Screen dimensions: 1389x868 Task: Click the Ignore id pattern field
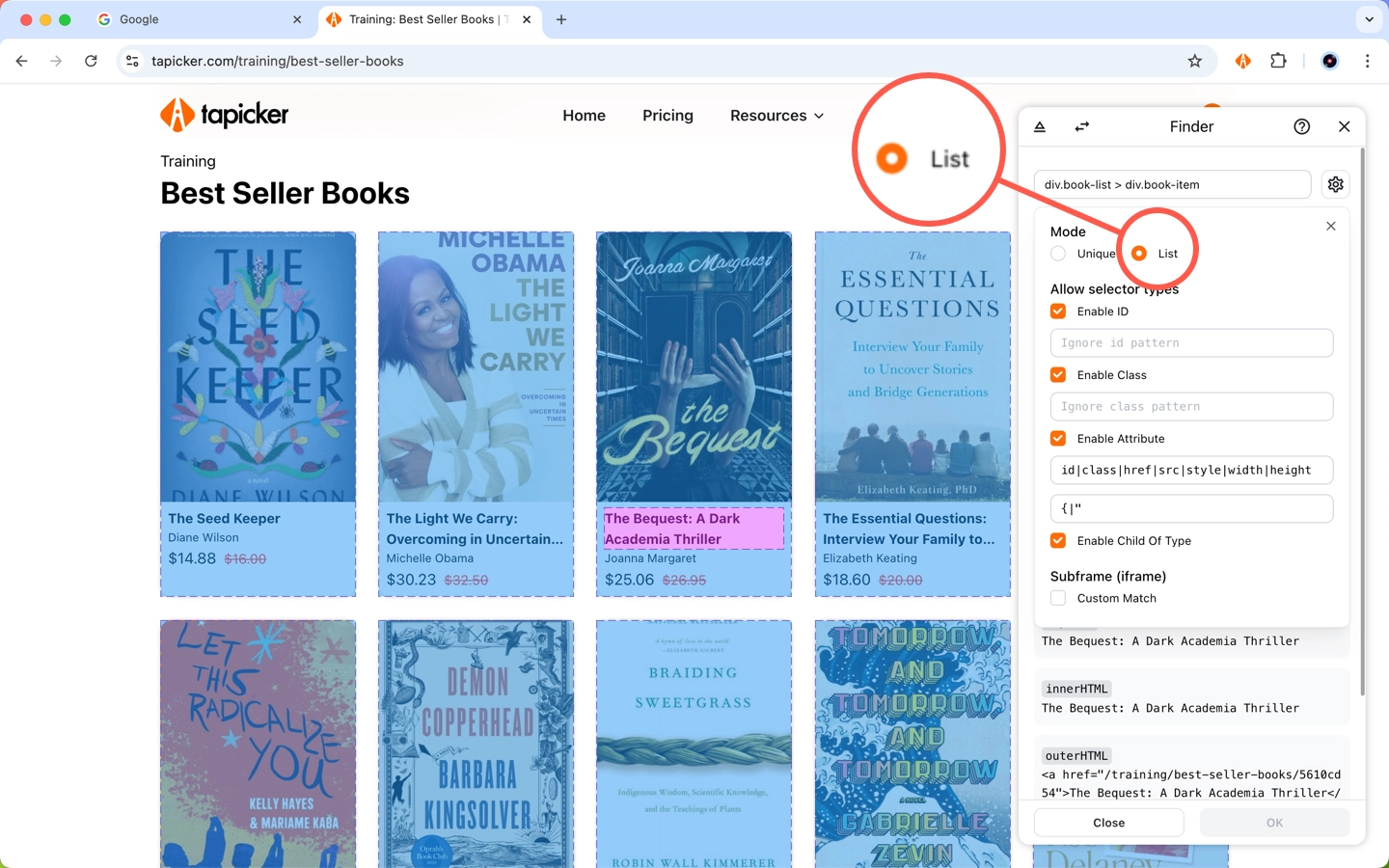coord(1191,342)
